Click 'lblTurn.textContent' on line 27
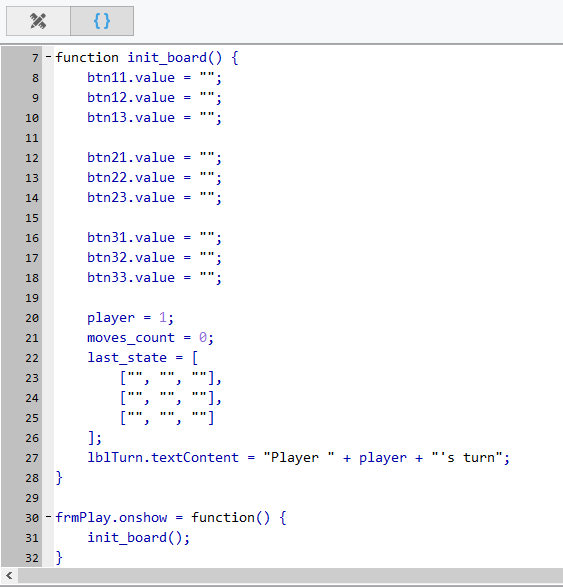The width and height of the screenshot is (563, 587). pyautogui.click(x=163, y=458)
